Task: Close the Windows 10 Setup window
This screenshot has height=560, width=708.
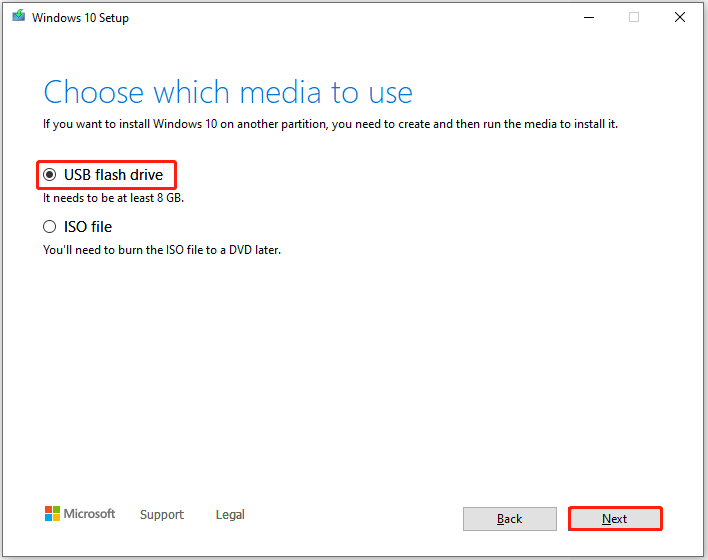Action: pos(680,17)
